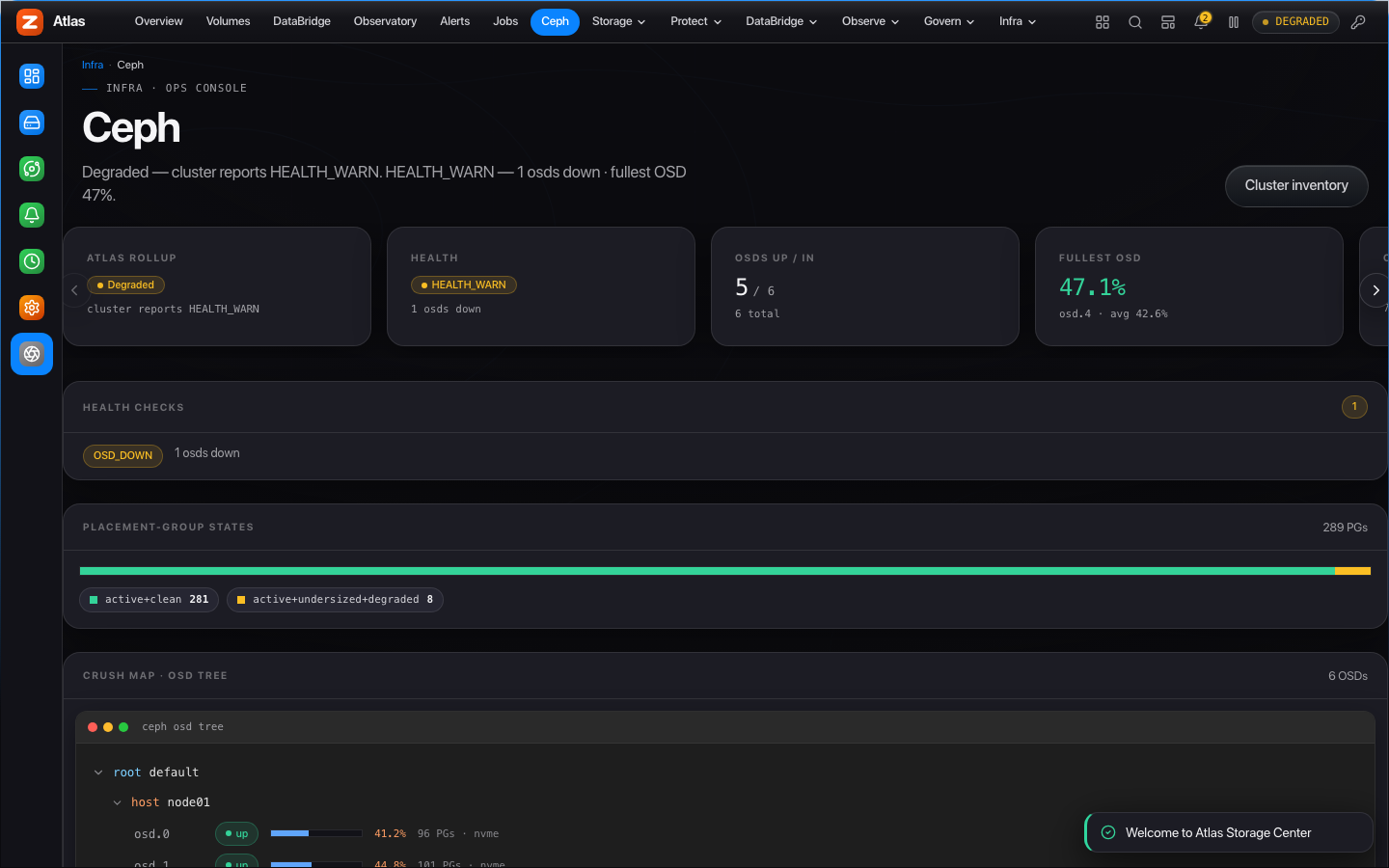Click the success check icon in welcome toast

point(1108,832)
